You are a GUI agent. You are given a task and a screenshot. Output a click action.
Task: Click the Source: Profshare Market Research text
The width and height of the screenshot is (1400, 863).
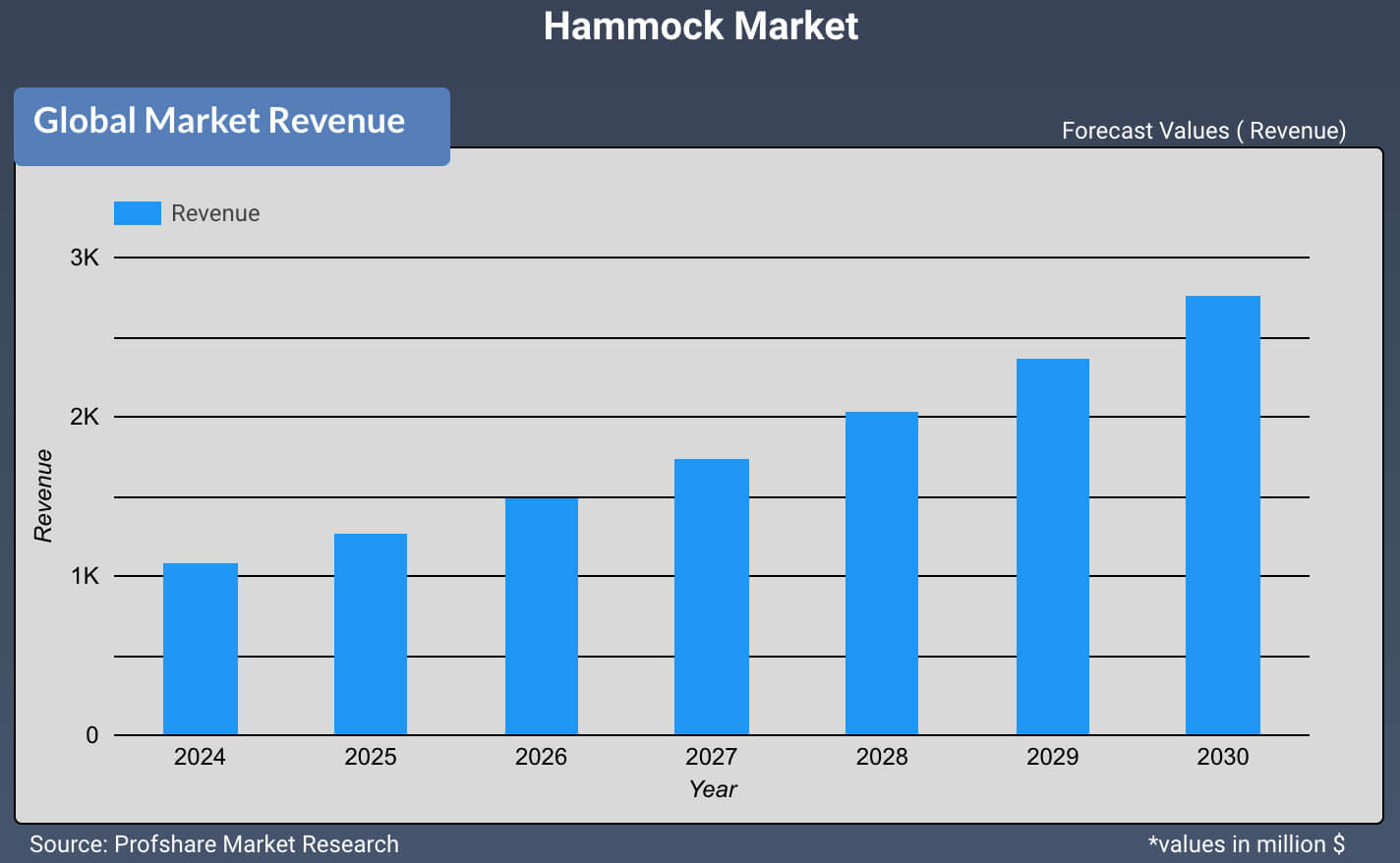click(x=214, y=844)
